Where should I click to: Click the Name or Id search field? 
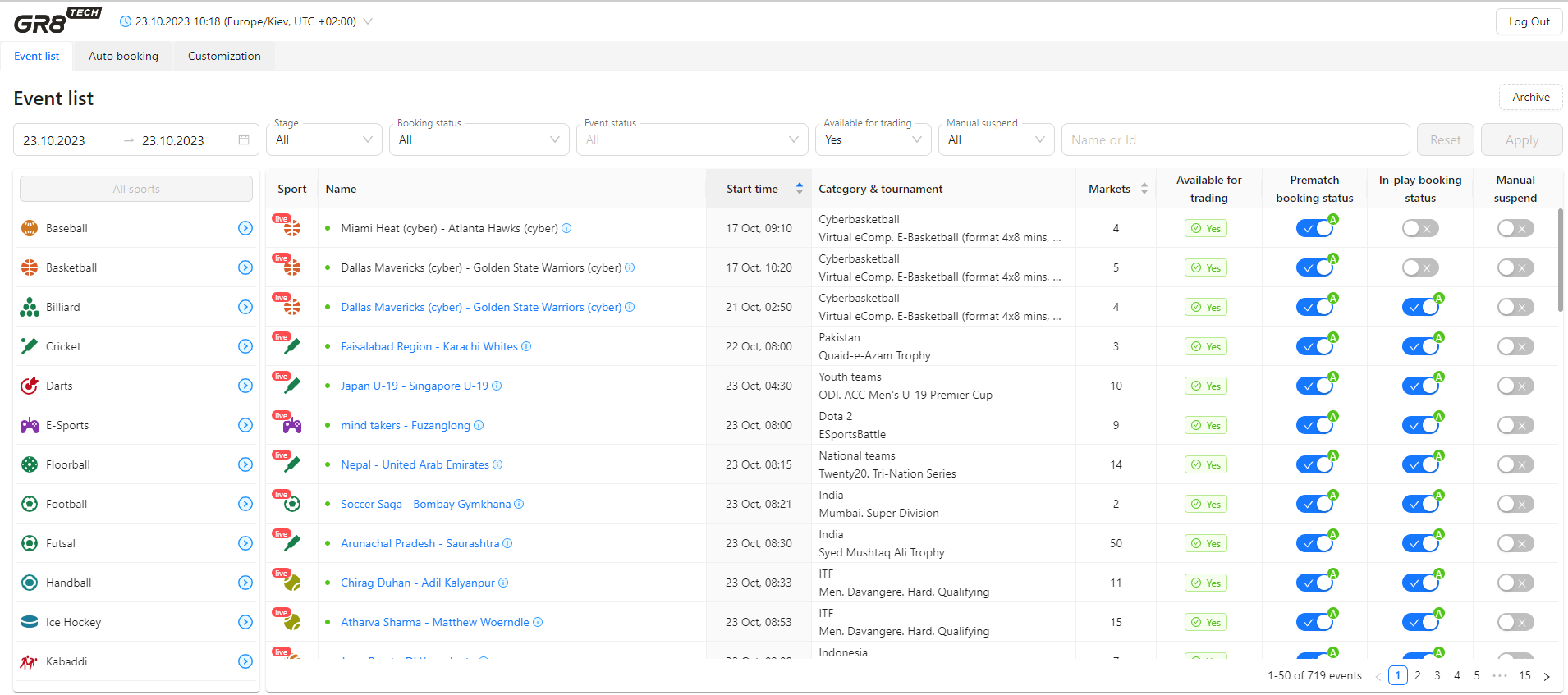coord(1236,139)
